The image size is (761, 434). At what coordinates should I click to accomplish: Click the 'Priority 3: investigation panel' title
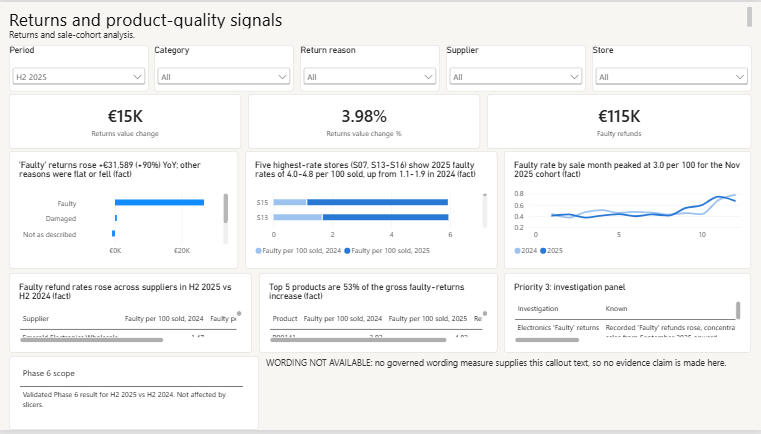coord(569,287)
